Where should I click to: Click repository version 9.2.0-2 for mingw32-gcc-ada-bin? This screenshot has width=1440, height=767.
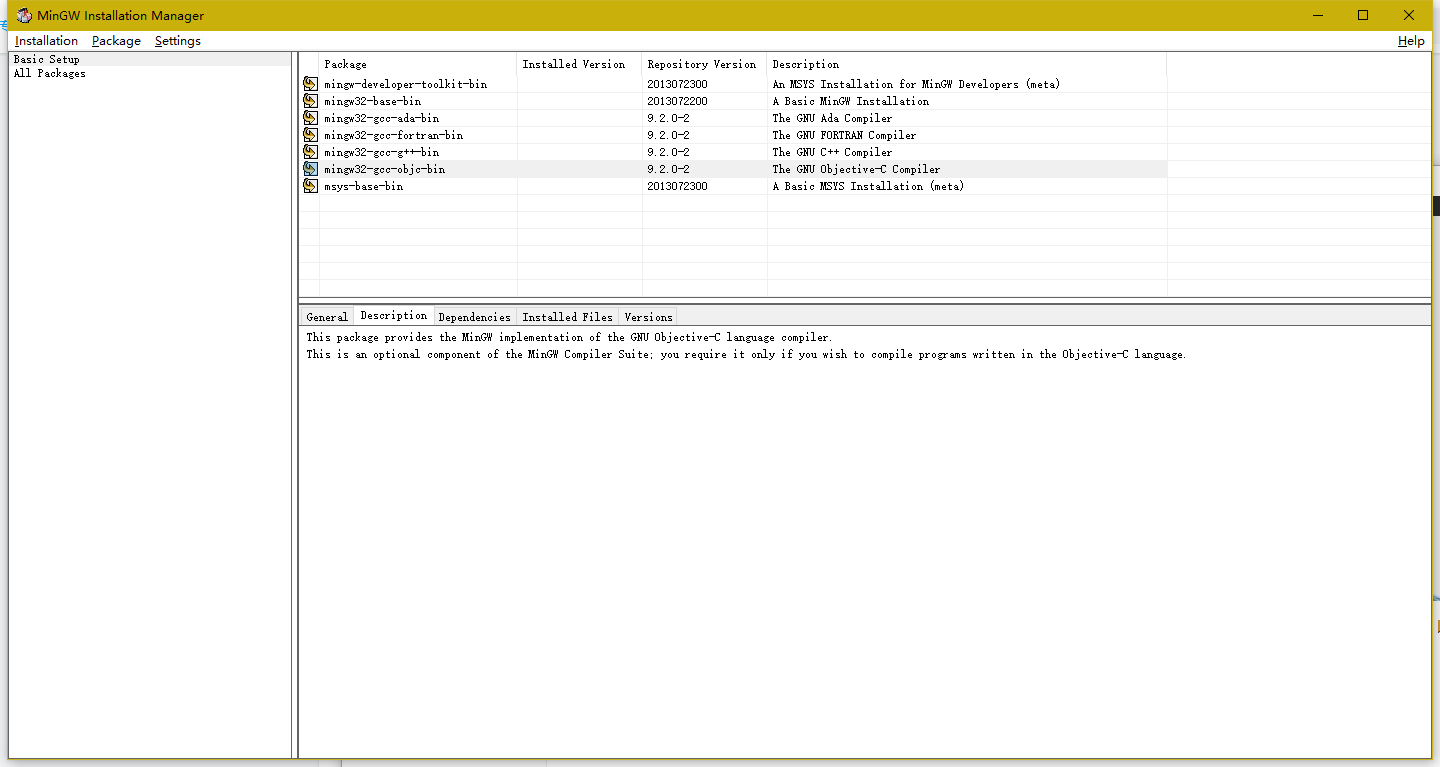(668, 118)
